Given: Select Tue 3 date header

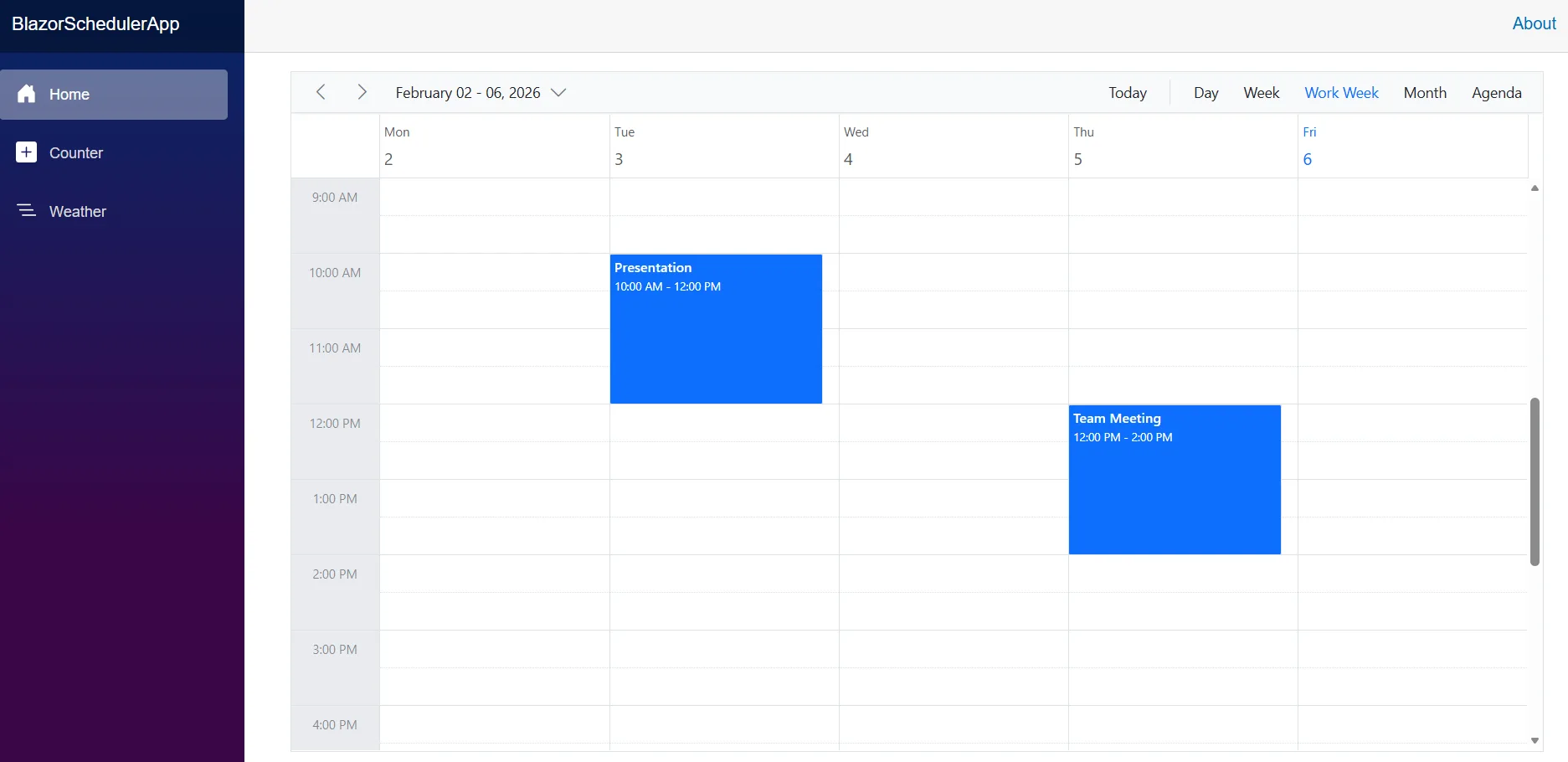Looking at the screenshot, I should 724,146.
